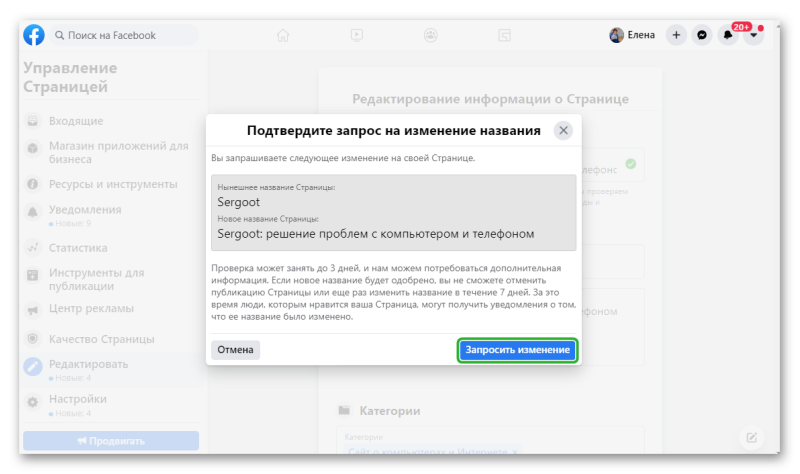Click the Отмена button

[235, 350]
